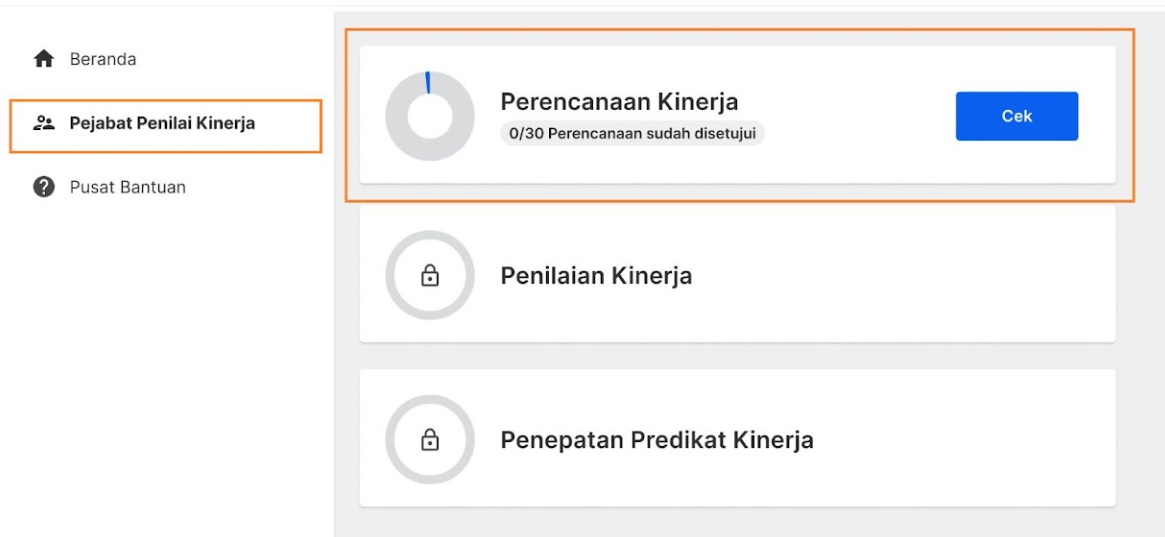Click empty area of the Penepatan Predikat Kinerja card

(x=966, y=440)
